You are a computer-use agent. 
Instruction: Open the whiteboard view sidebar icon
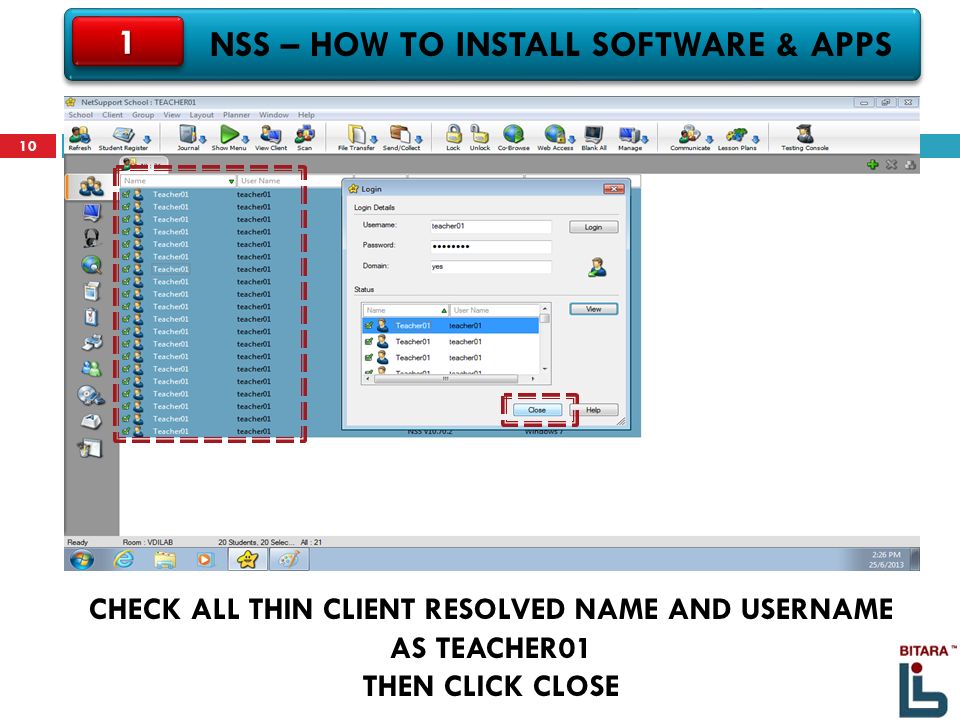coord(90,448)
